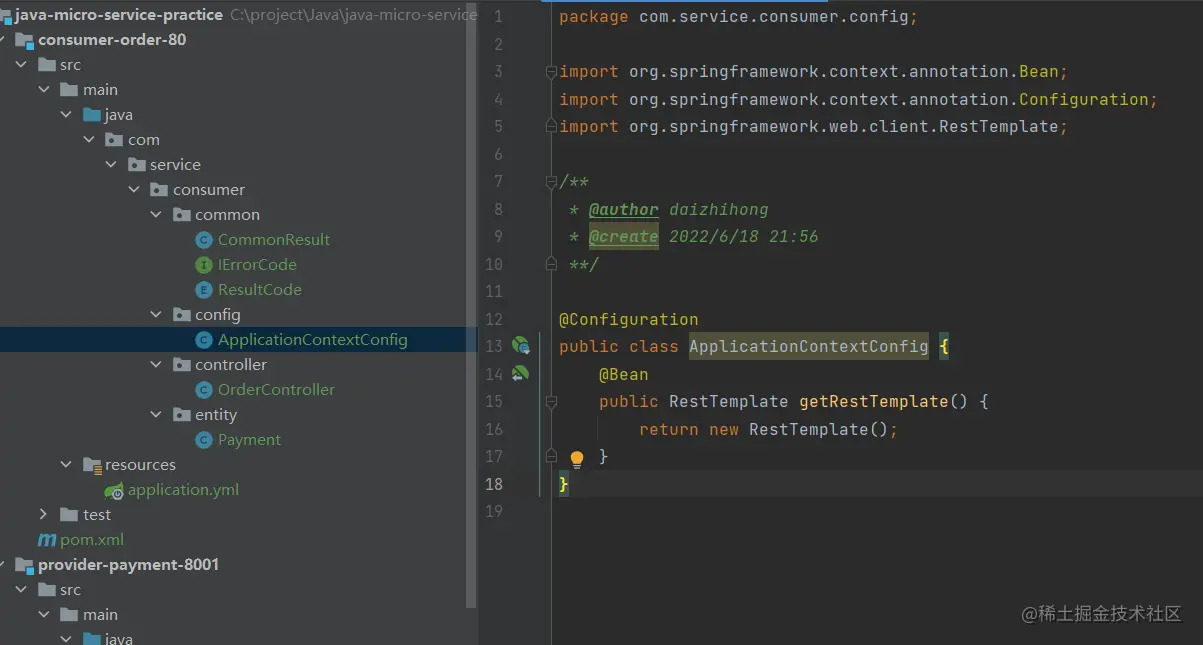
Task: Fold the getRestTemplate method at line 15
Action: tap(551, 402)
